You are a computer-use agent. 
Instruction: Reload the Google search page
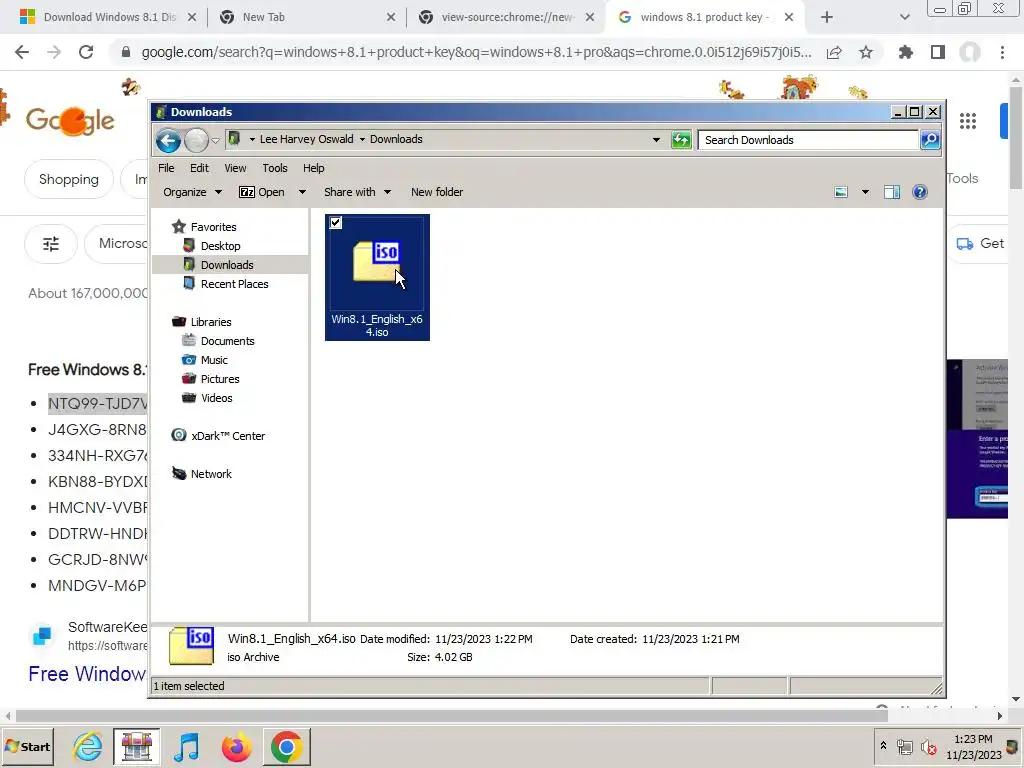coord(86,52)
